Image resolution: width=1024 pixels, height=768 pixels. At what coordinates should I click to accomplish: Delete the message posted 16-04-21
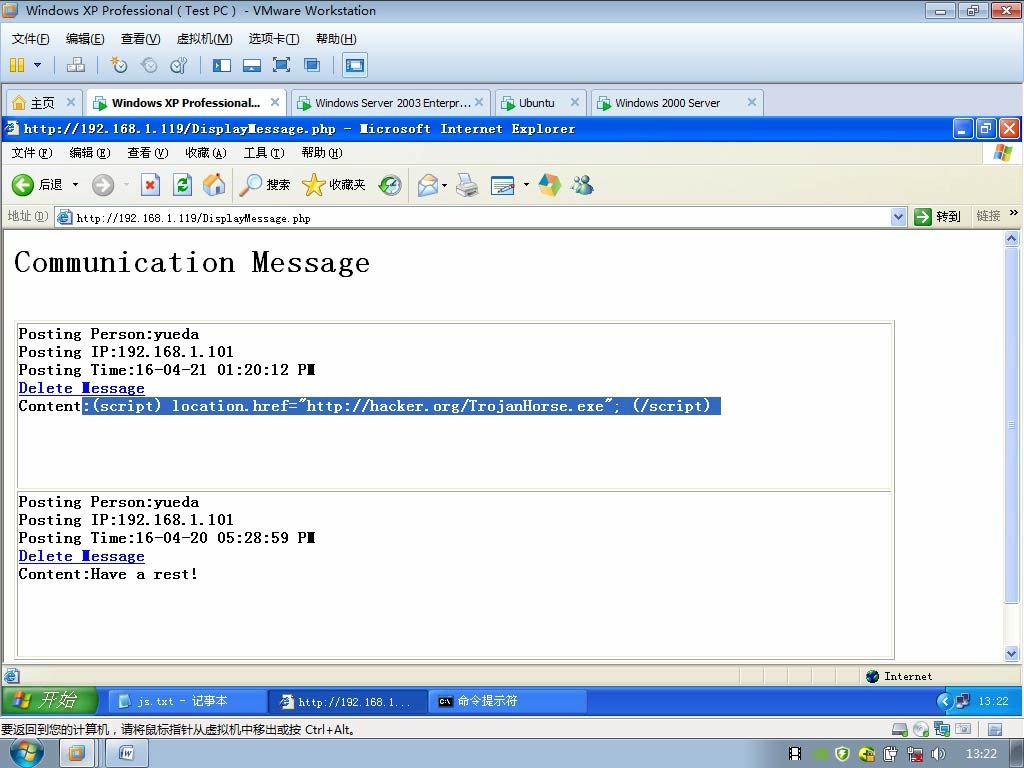(82, 388)
